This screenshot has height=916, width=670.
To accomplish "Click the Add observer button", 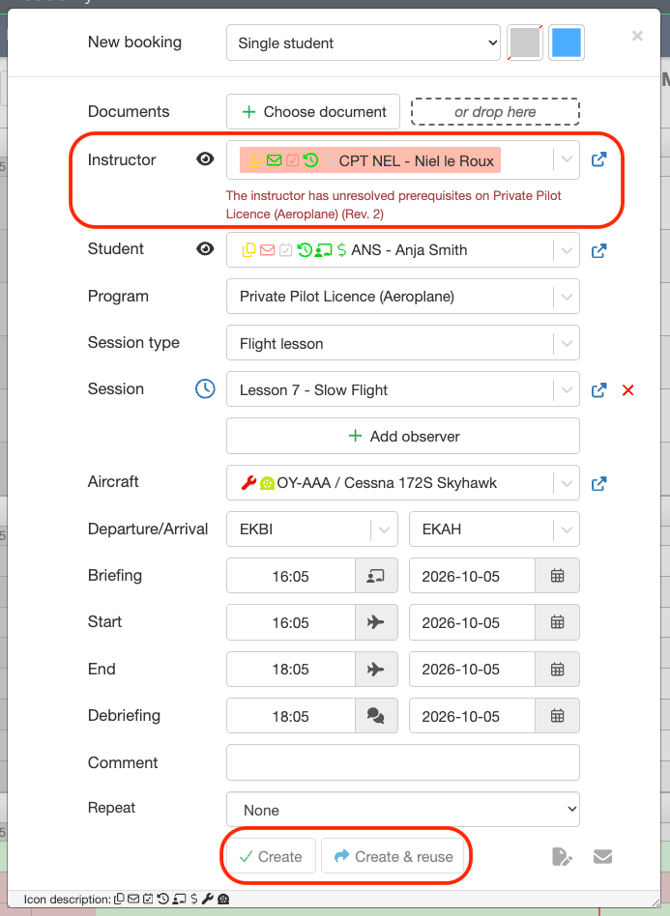I will 403,436.
